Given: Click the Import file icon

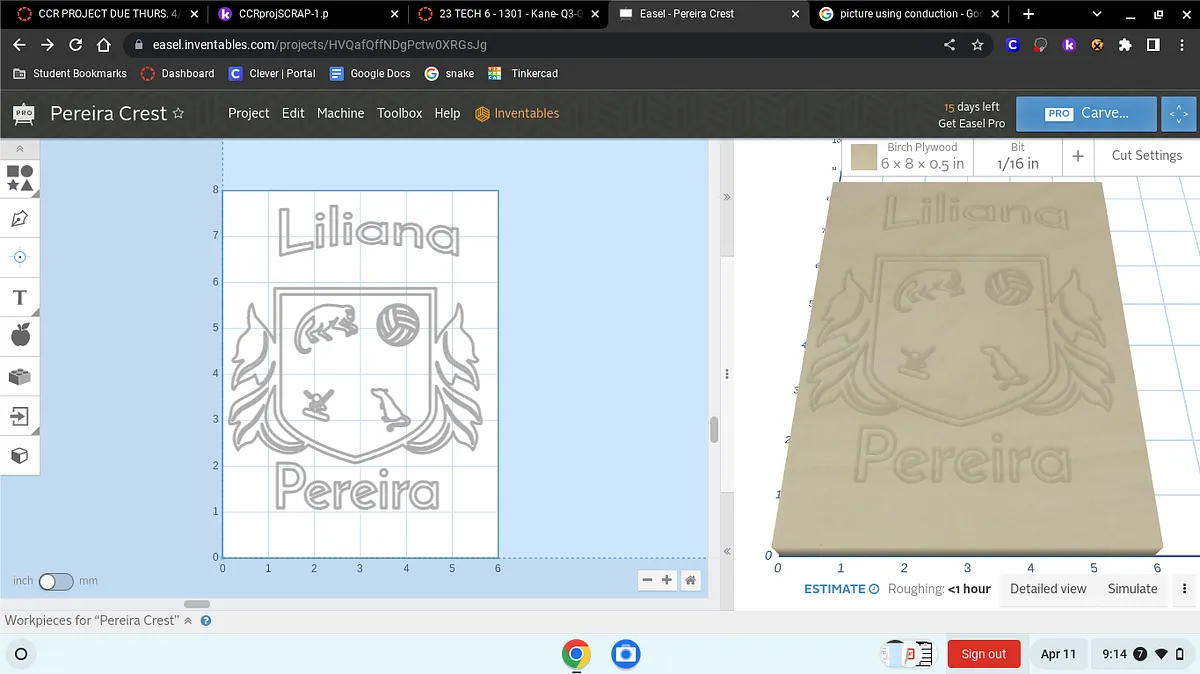Looking at the screenshot, I should click(x=20, y=416).
